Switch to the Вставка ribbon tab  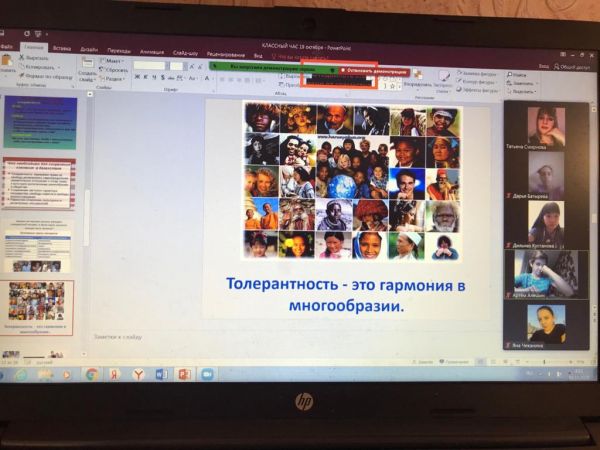[x=61, y=48]
